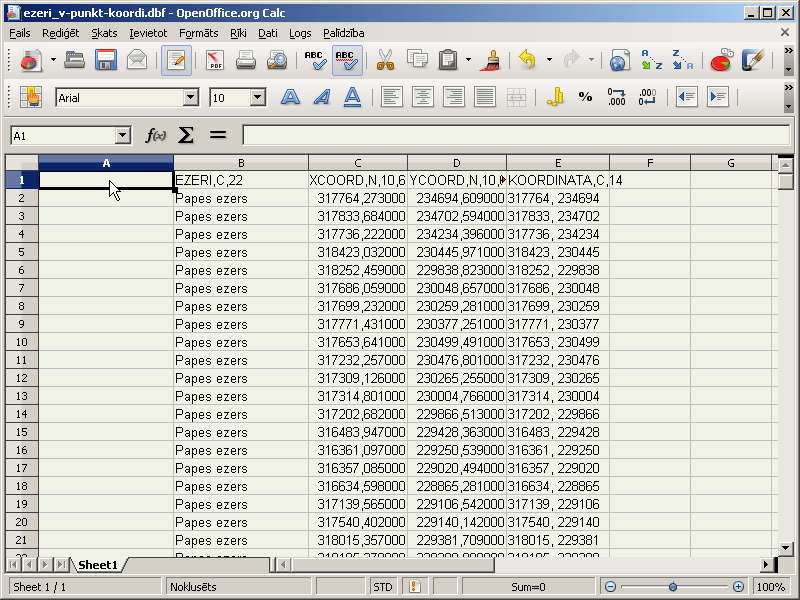Open the Hyperlink dialog globe icon

click(619, 60)
